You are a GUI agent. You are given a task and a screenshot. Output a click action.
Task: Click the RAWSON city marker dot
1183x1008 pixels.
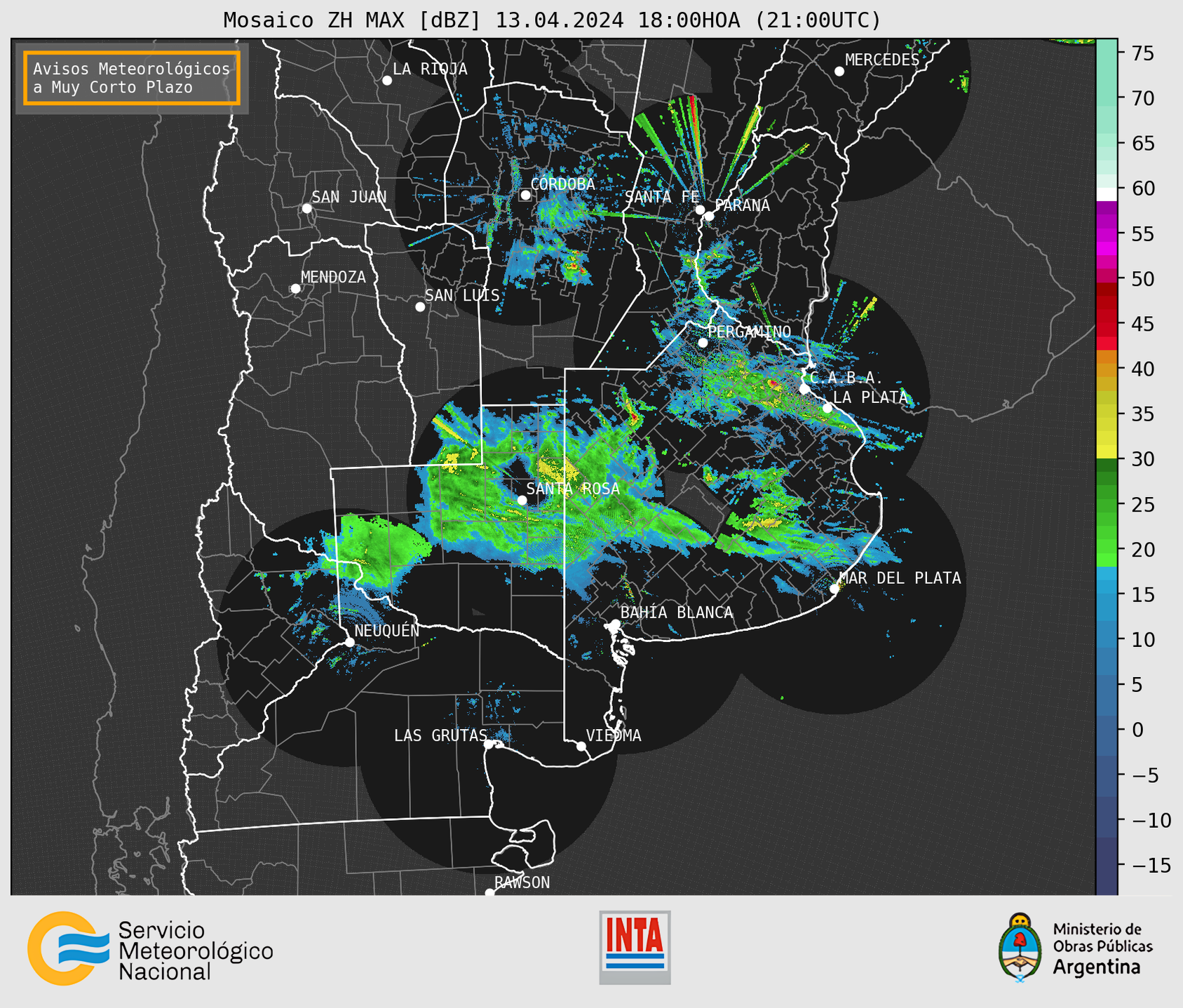click(489, 893)
